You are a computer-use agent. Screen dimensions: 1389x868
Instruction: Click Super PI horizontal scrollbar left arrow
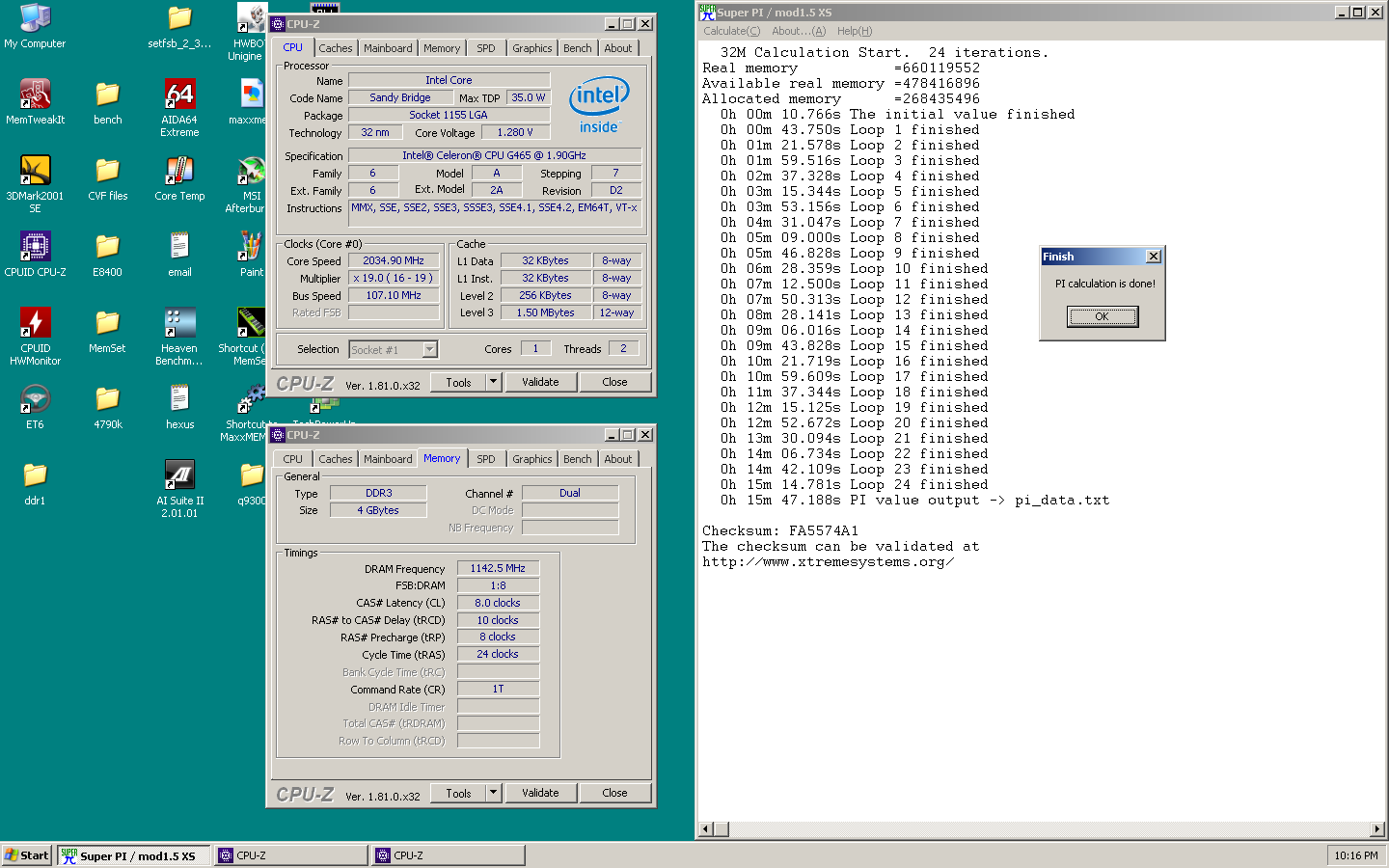pyautogui.click(x=705, y=829)
